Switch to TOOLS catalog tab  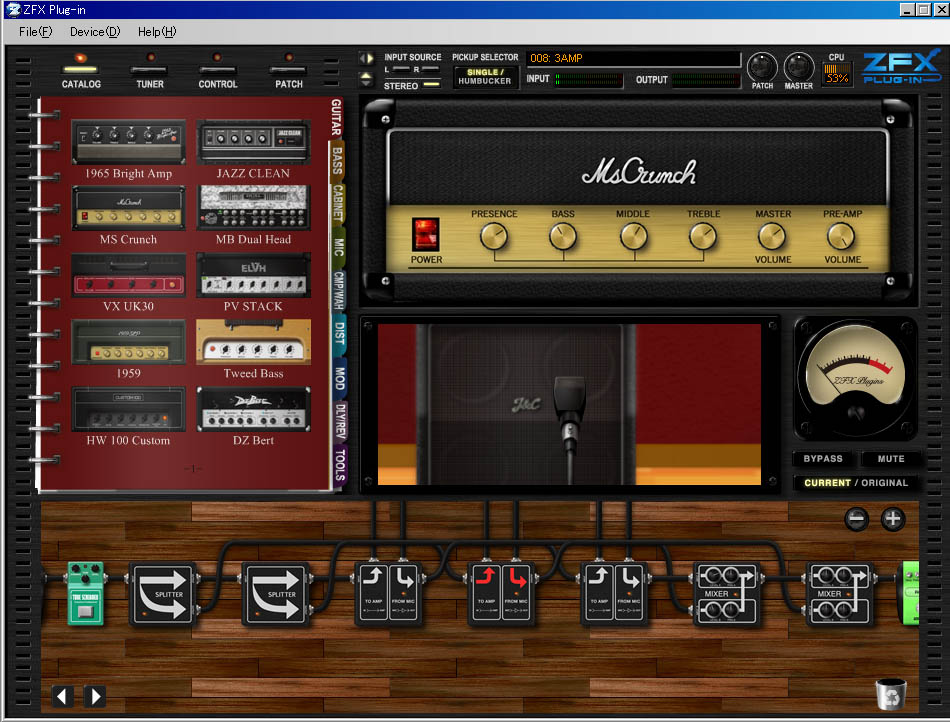click(340, 465)
